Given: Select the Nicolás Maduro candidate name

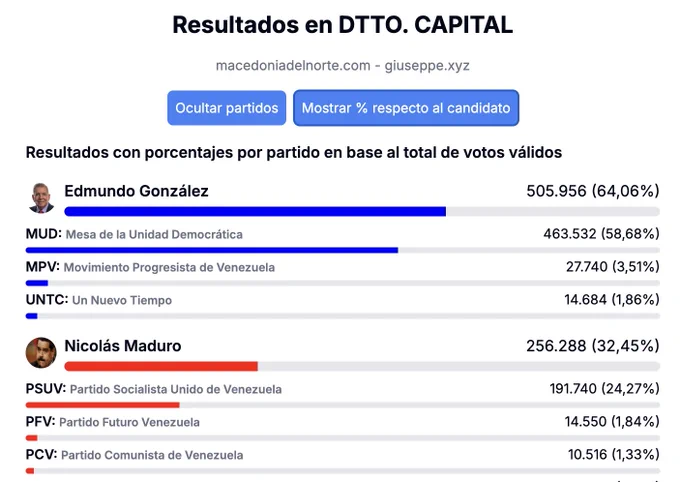Looking at the screenshot, I should pyautogui.click(x=123, y=346).
